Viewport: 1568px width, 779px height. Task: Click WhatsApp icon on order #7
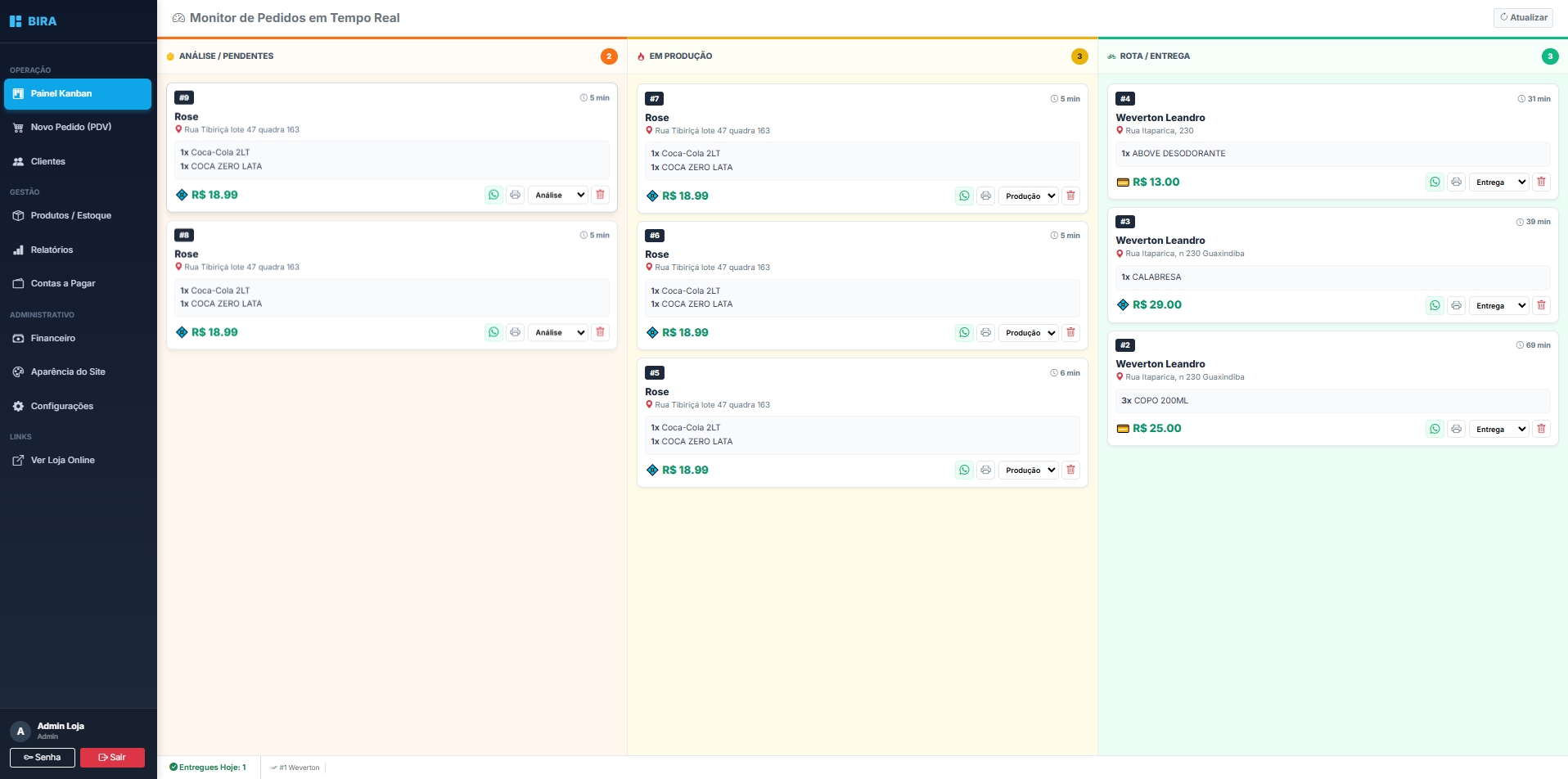[964, 196]
